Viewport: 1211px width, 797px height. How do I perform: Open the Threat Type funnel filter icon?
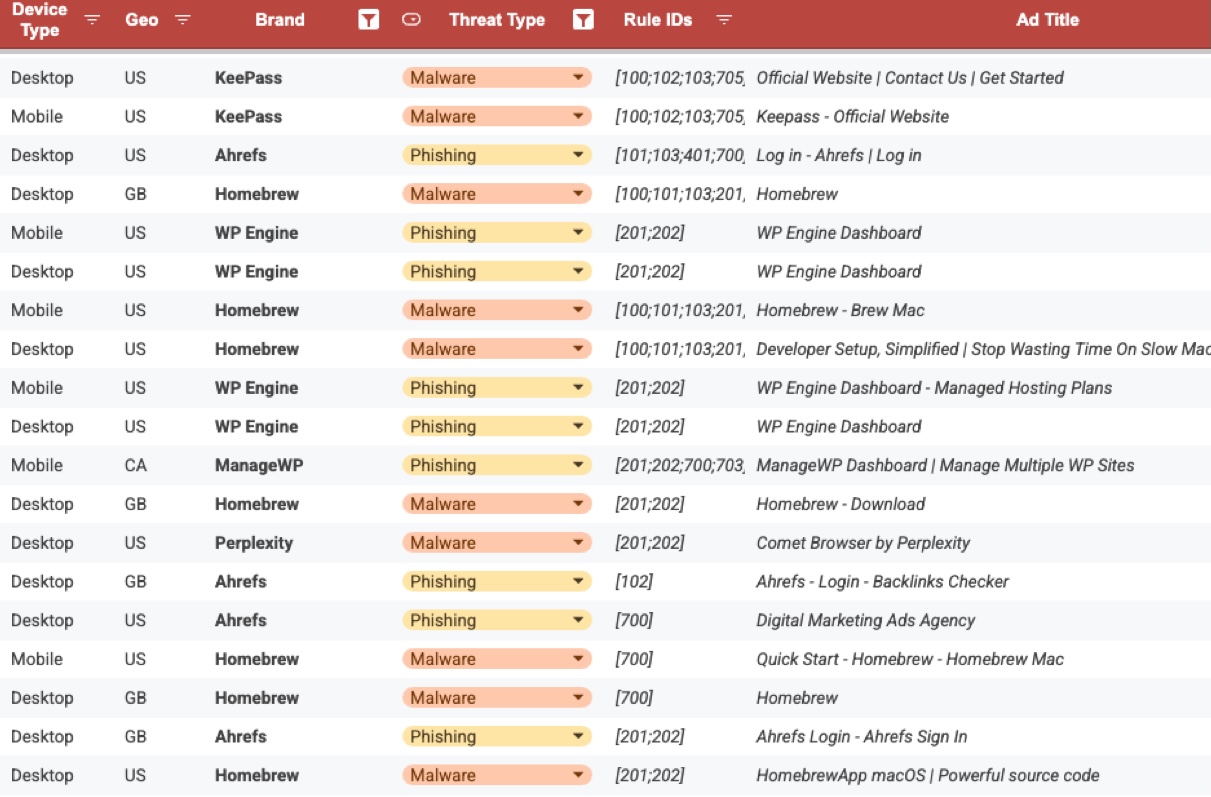tap(583, 20)
